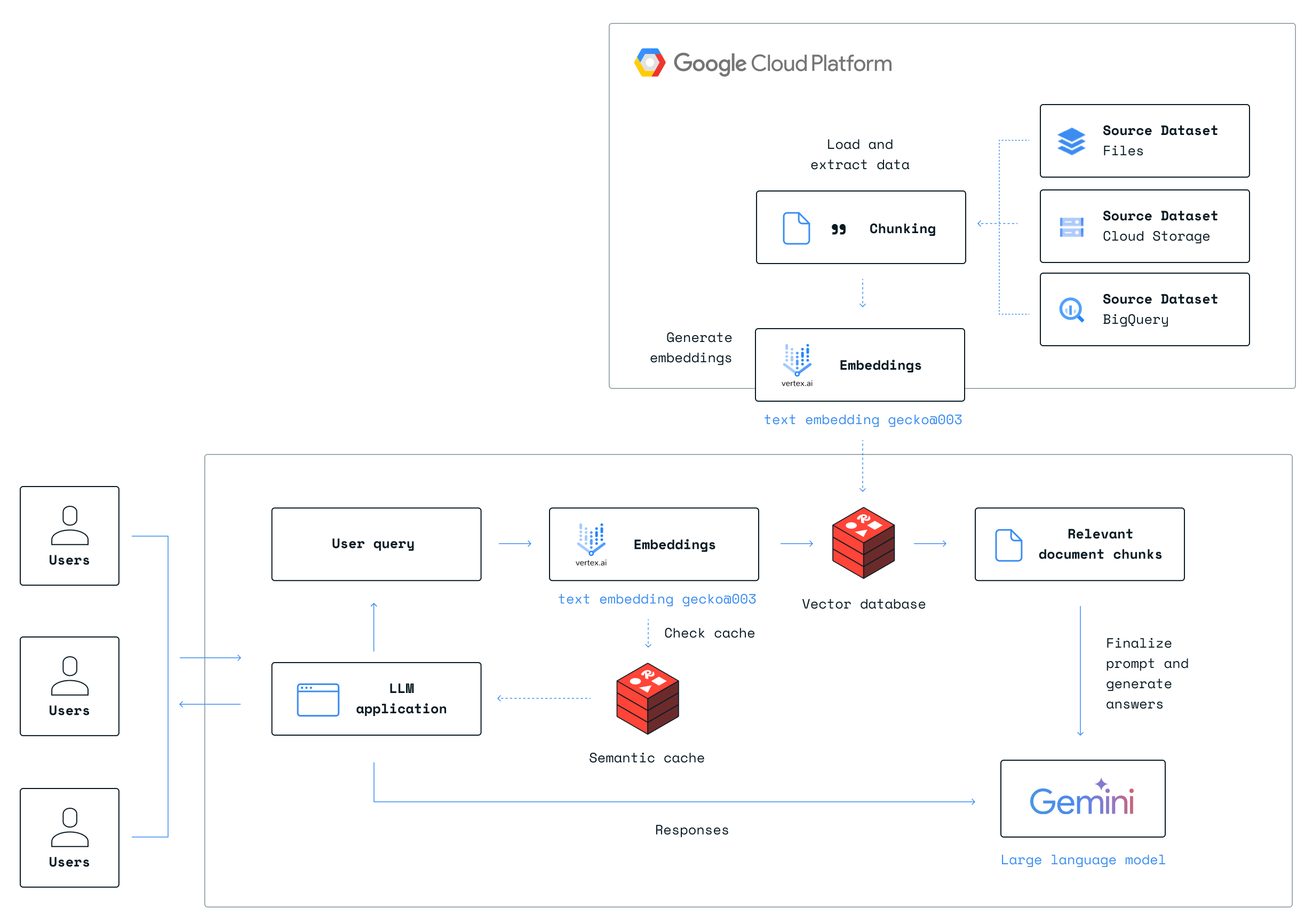1313x924 pixels.
Task: Click the User query box
Action: click(x=376, y=544)
